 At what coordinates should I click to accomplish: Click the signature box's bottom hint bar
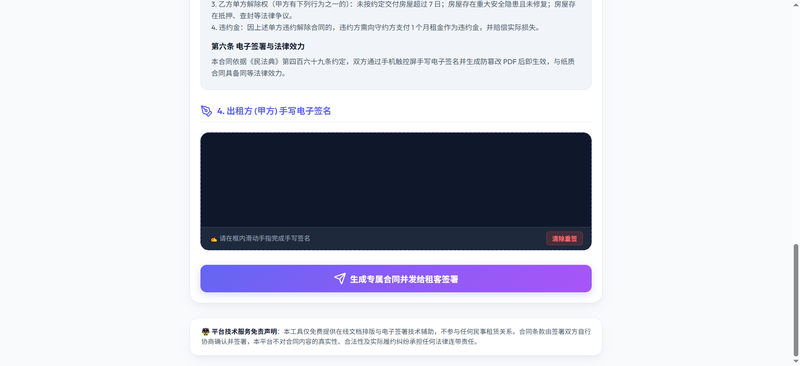tap(396, 238)
